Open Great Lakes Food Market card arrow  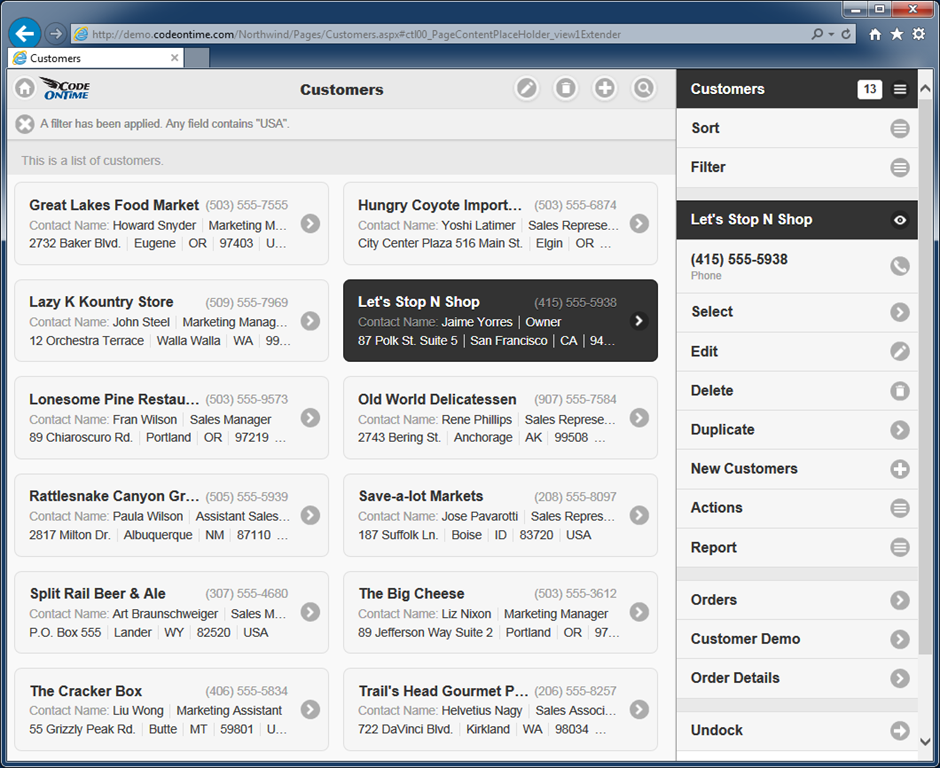[x=310, y=224]
